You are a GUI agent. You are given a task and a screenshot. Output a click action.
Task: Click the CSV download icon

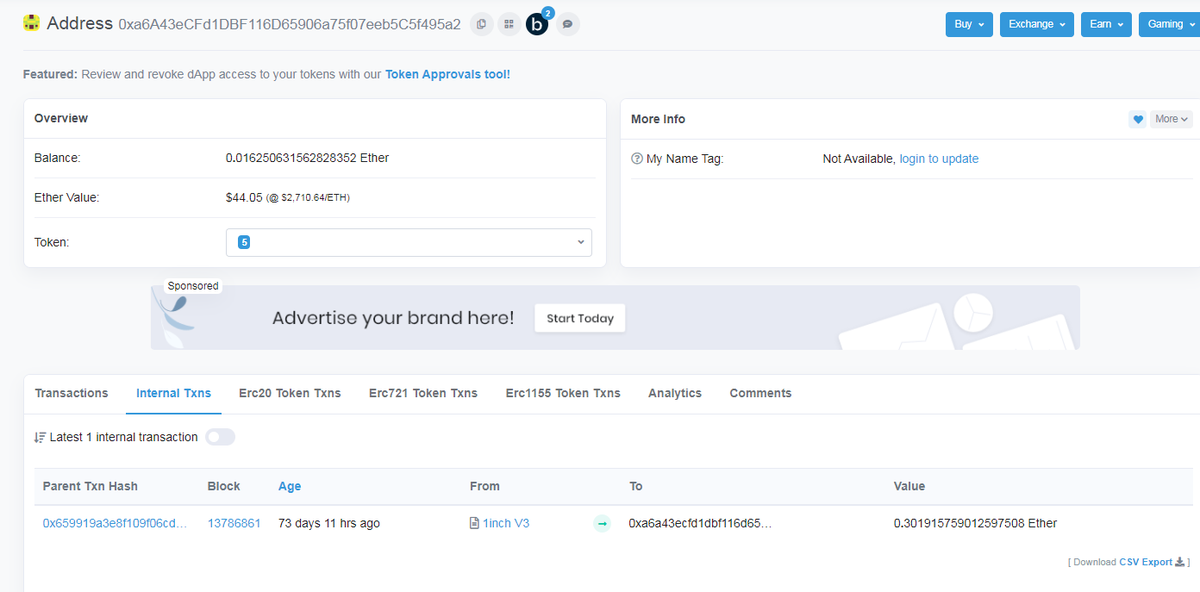coord(1180,562)
